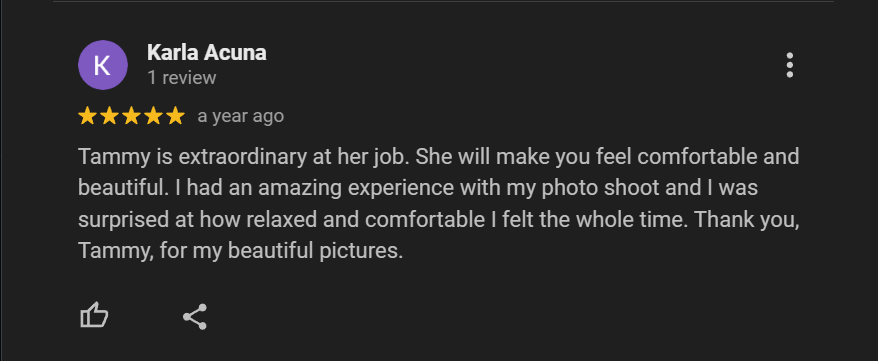
Task: Click the "a year ago" timestamp
Action: click(x=241, y=116)
